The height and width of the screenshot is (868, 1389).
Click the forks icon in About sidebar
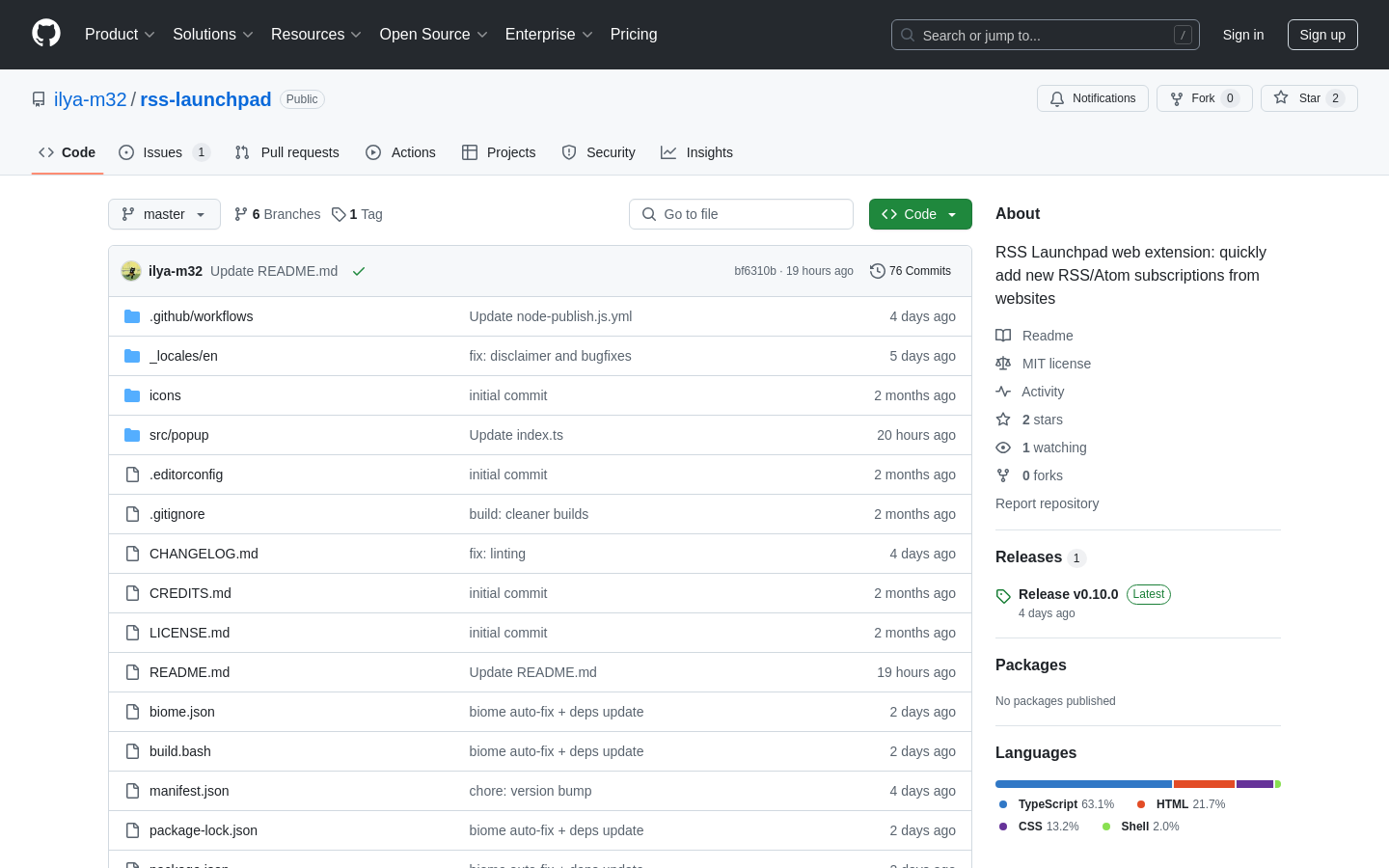[x=1003, y=475]
